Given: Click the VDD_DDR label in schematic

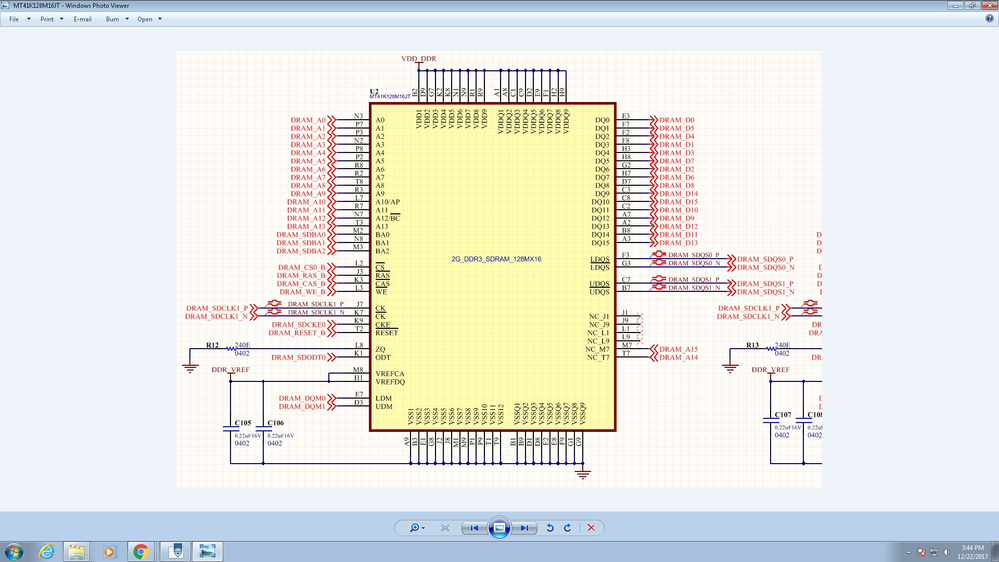Looking at the screenshot, I should click(419, 59).
